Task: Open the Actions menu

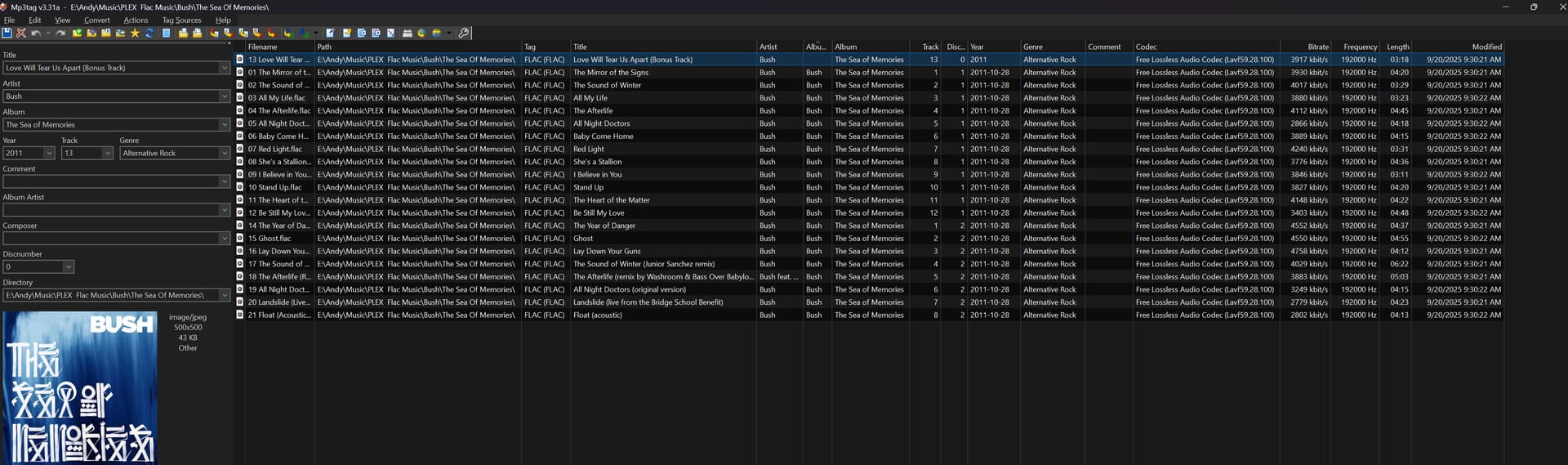Action: pos(136,20)
